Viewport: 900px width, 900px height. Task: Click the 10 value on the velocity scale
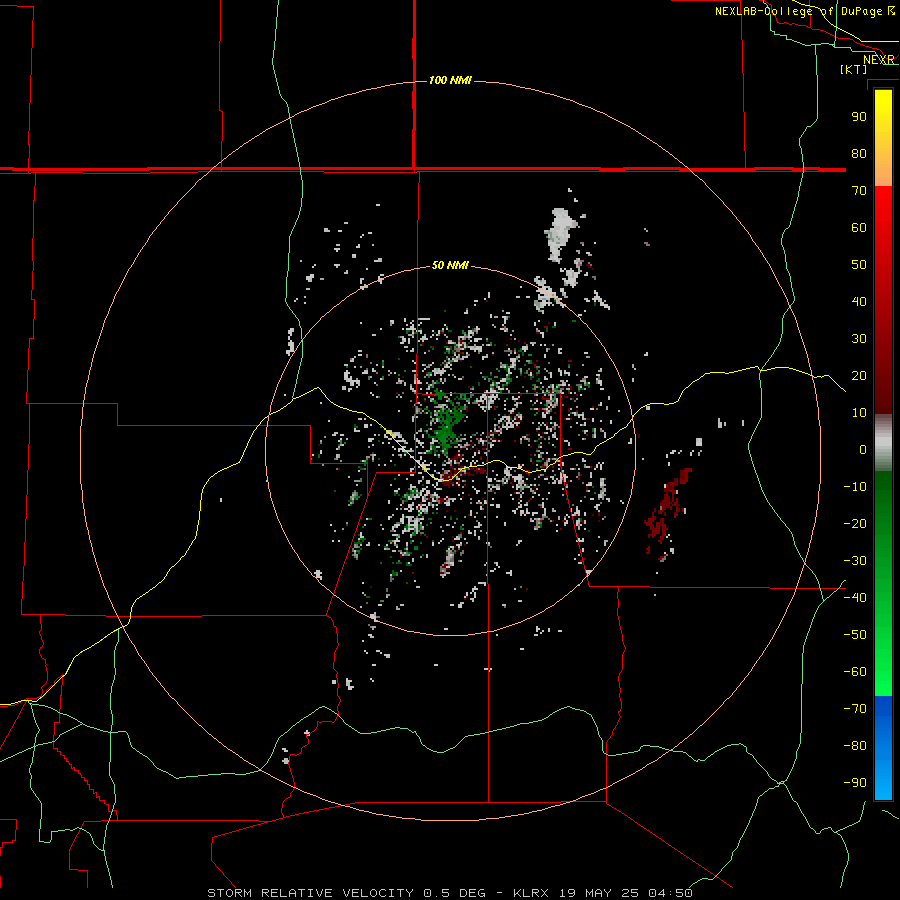(859, 413)
